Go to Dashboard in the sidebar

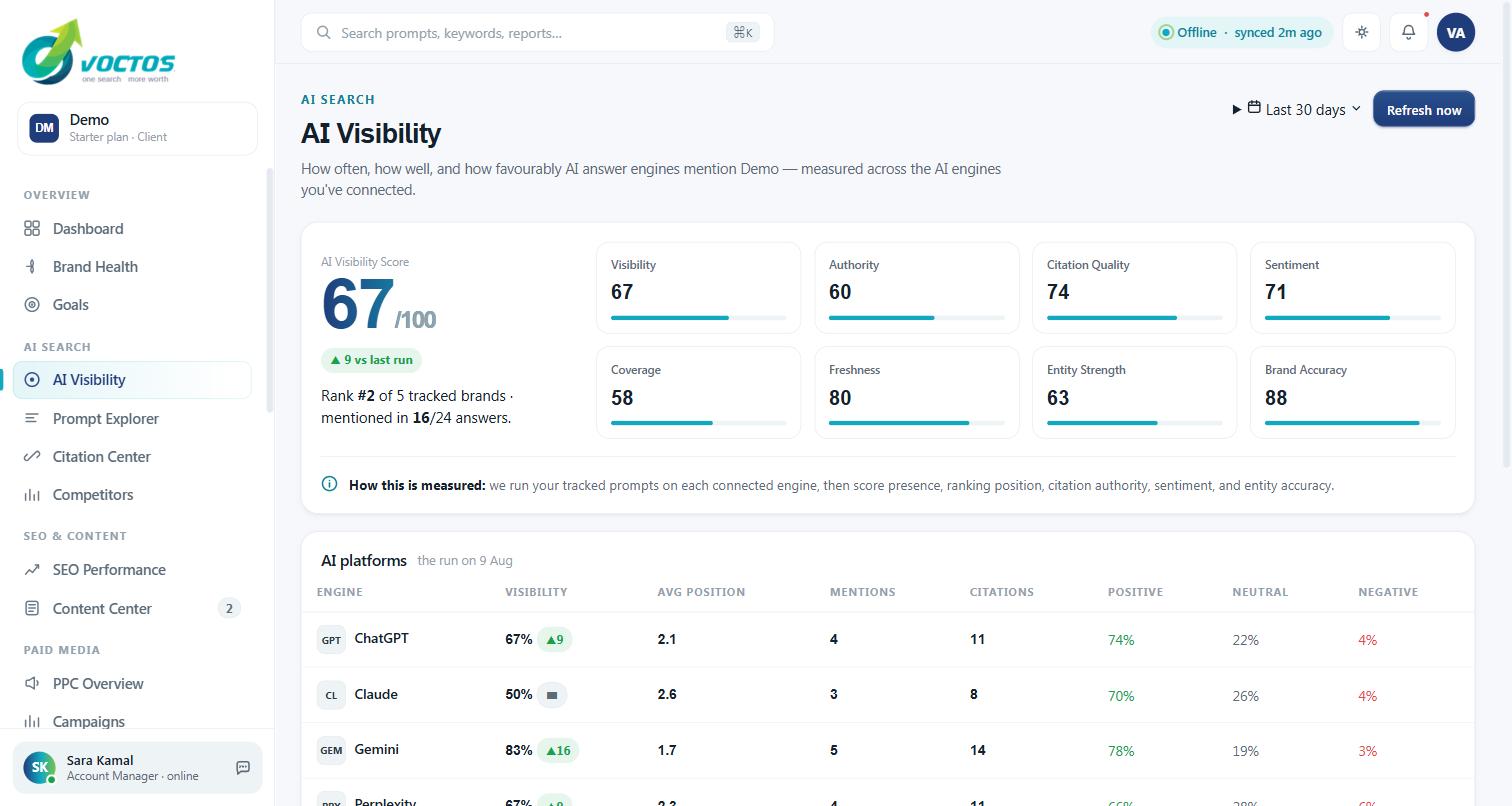[132, 229]
